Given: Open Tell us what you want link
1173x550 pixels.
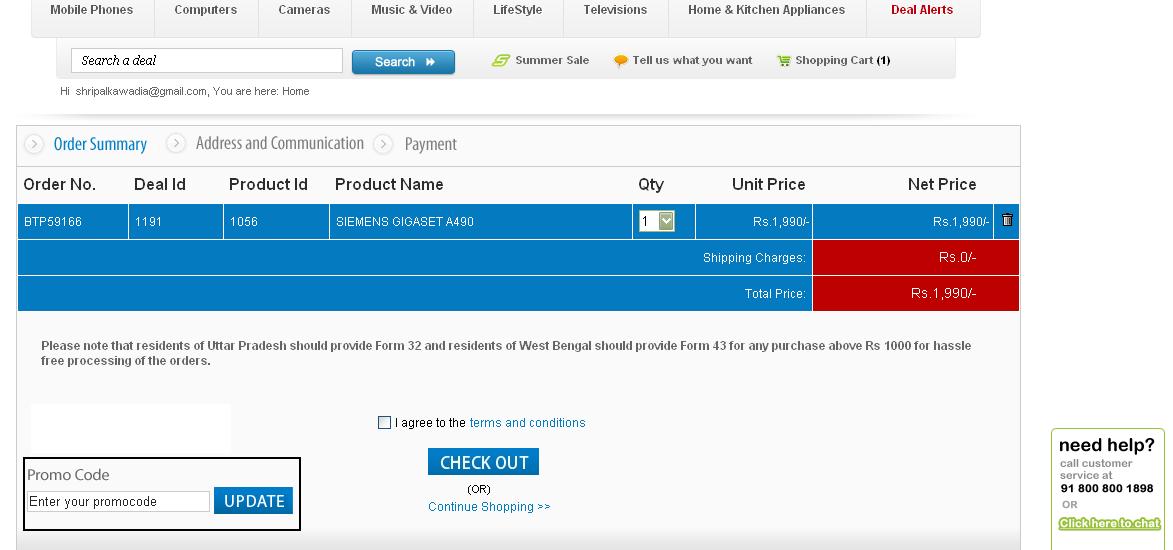Looking at the screenshot, I should [692, 60].
